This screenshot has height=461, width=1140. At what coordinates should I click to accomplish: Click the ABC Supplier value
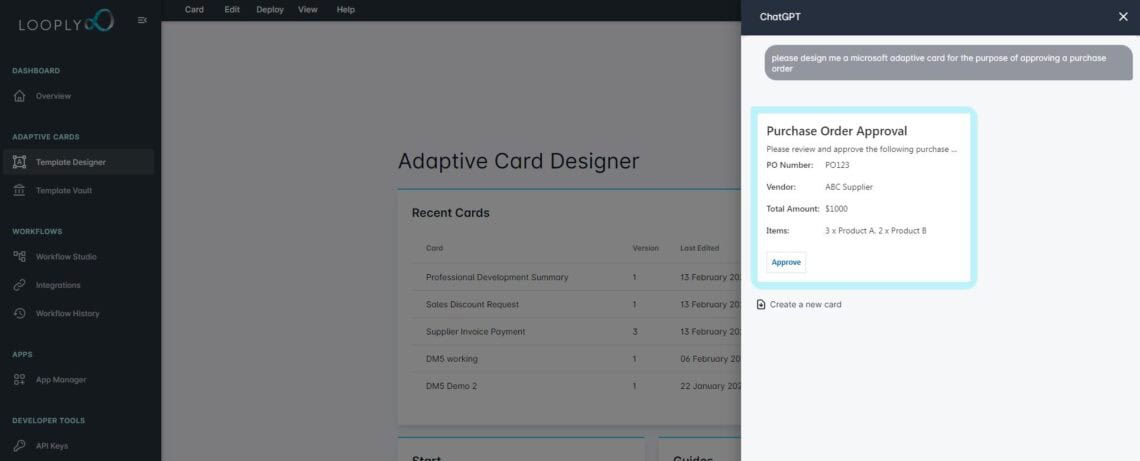coord(849,187)
